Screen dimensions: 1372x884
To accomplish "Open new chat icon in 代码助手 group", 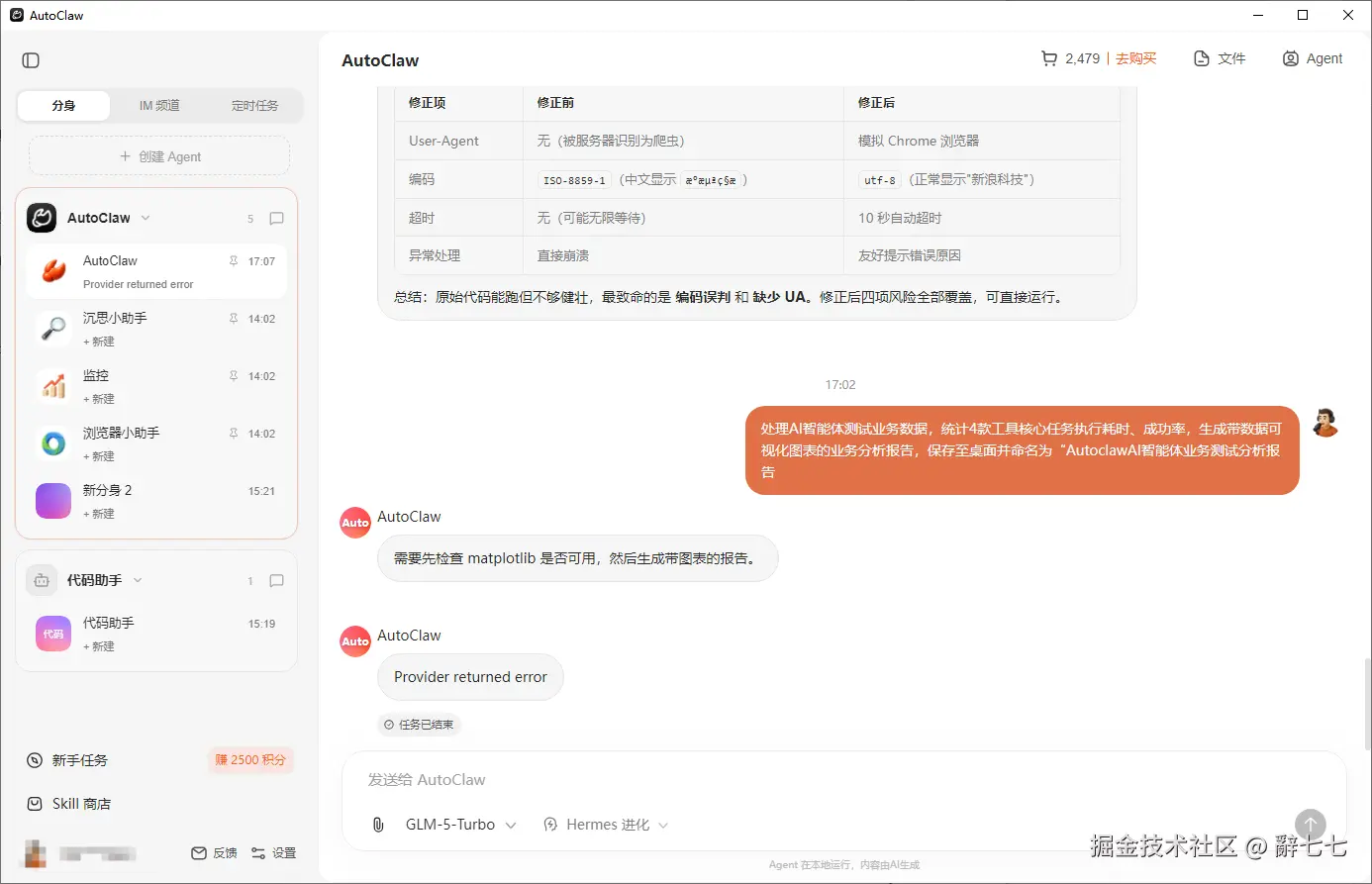I will pyautogui.click(x=277, y=581).
